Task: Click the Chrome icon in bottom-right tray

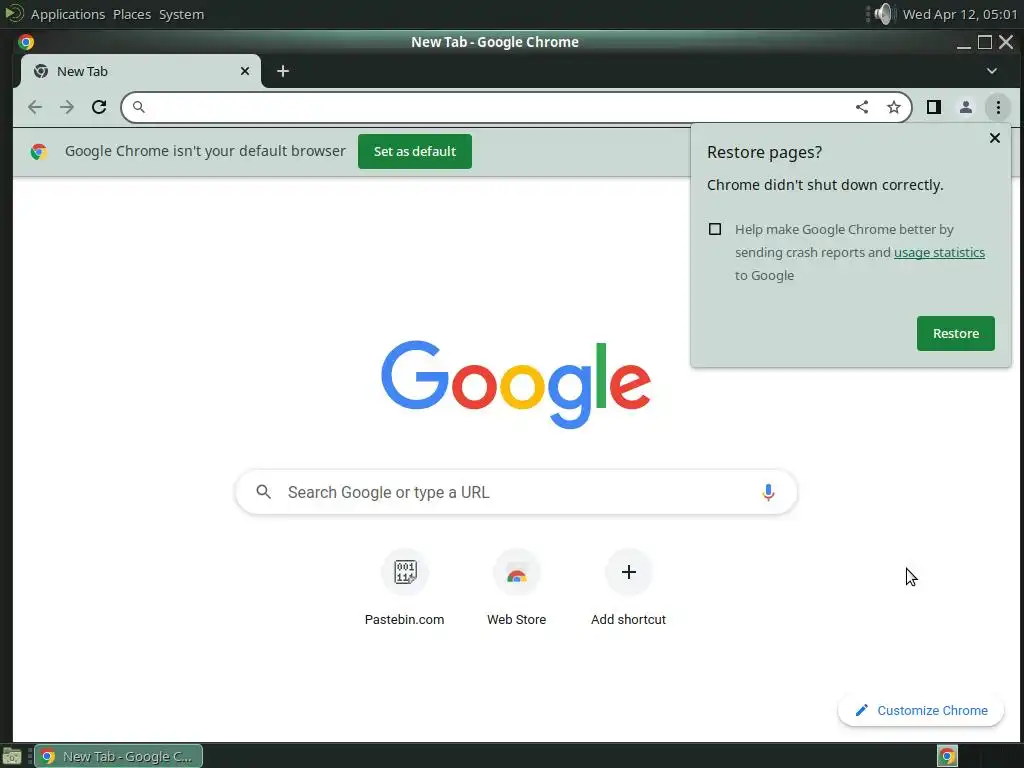Action: pos(947,756)
